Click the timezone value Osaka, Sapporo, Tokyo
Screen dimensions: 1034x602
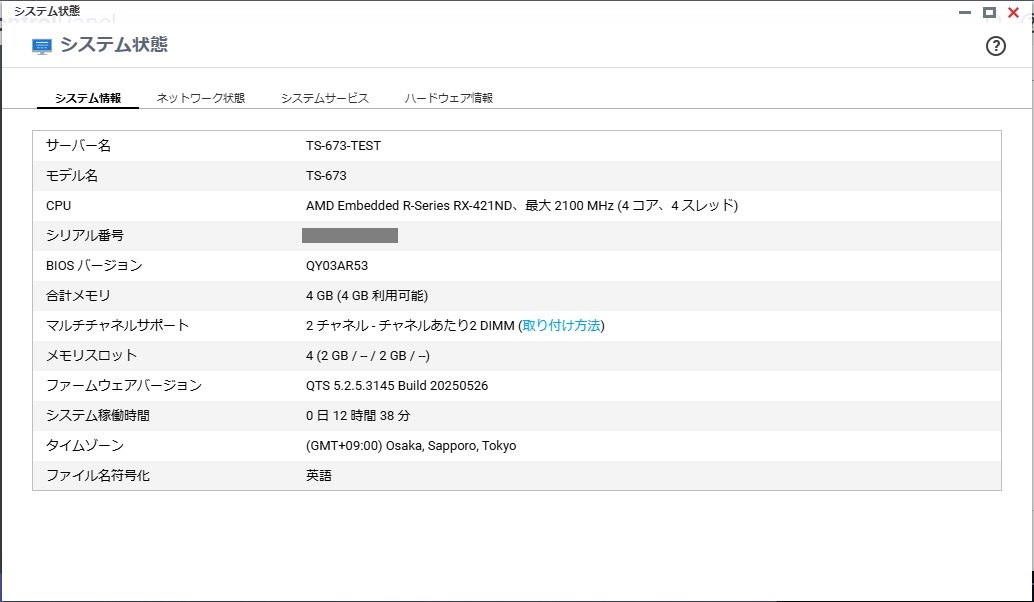(x=411, y=446)
